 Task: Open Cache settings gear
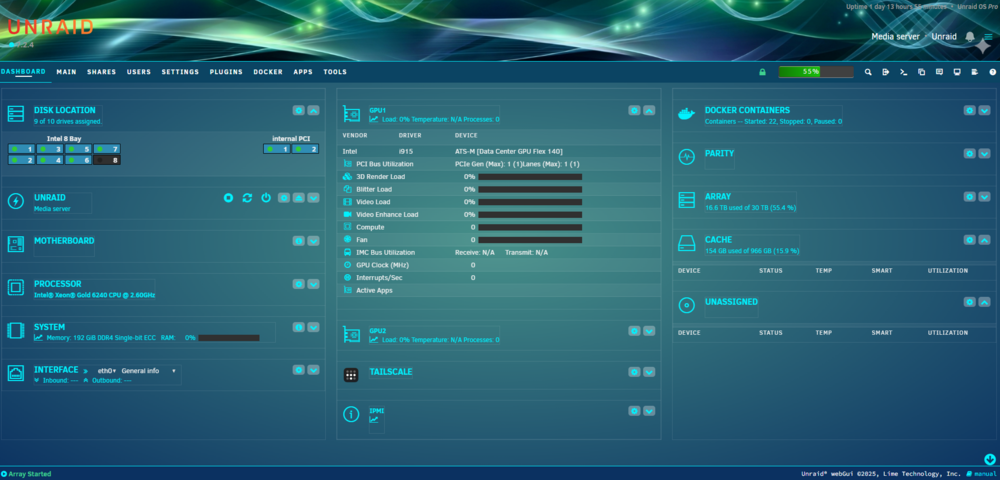[969, 240]
